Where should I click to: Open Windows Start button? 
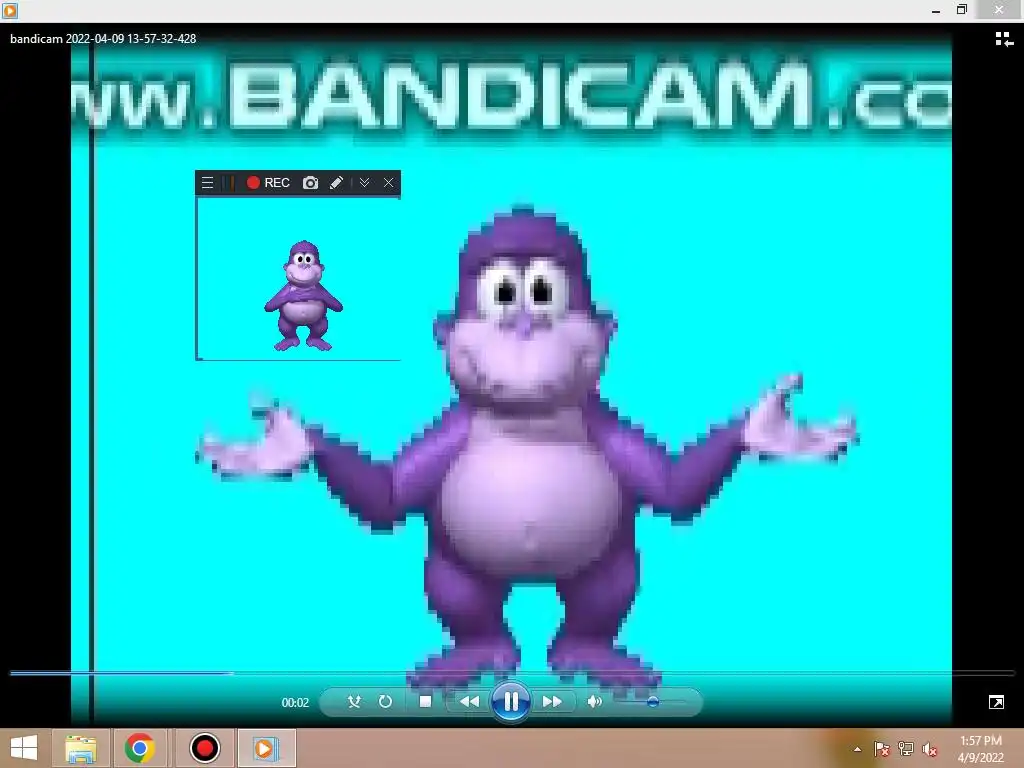[x=24, y=748]
